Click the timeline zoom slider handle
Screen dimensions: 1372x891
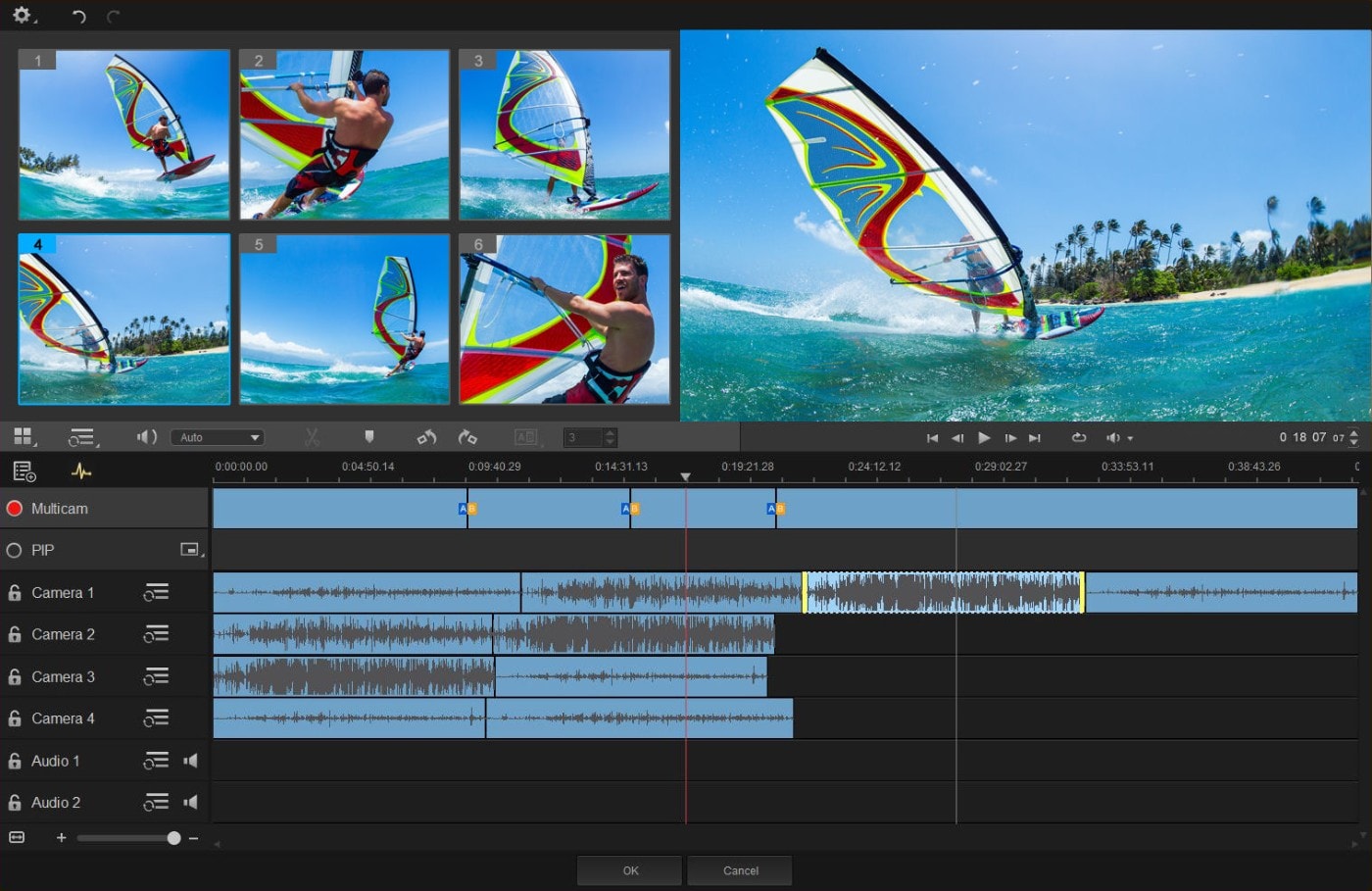173,838
